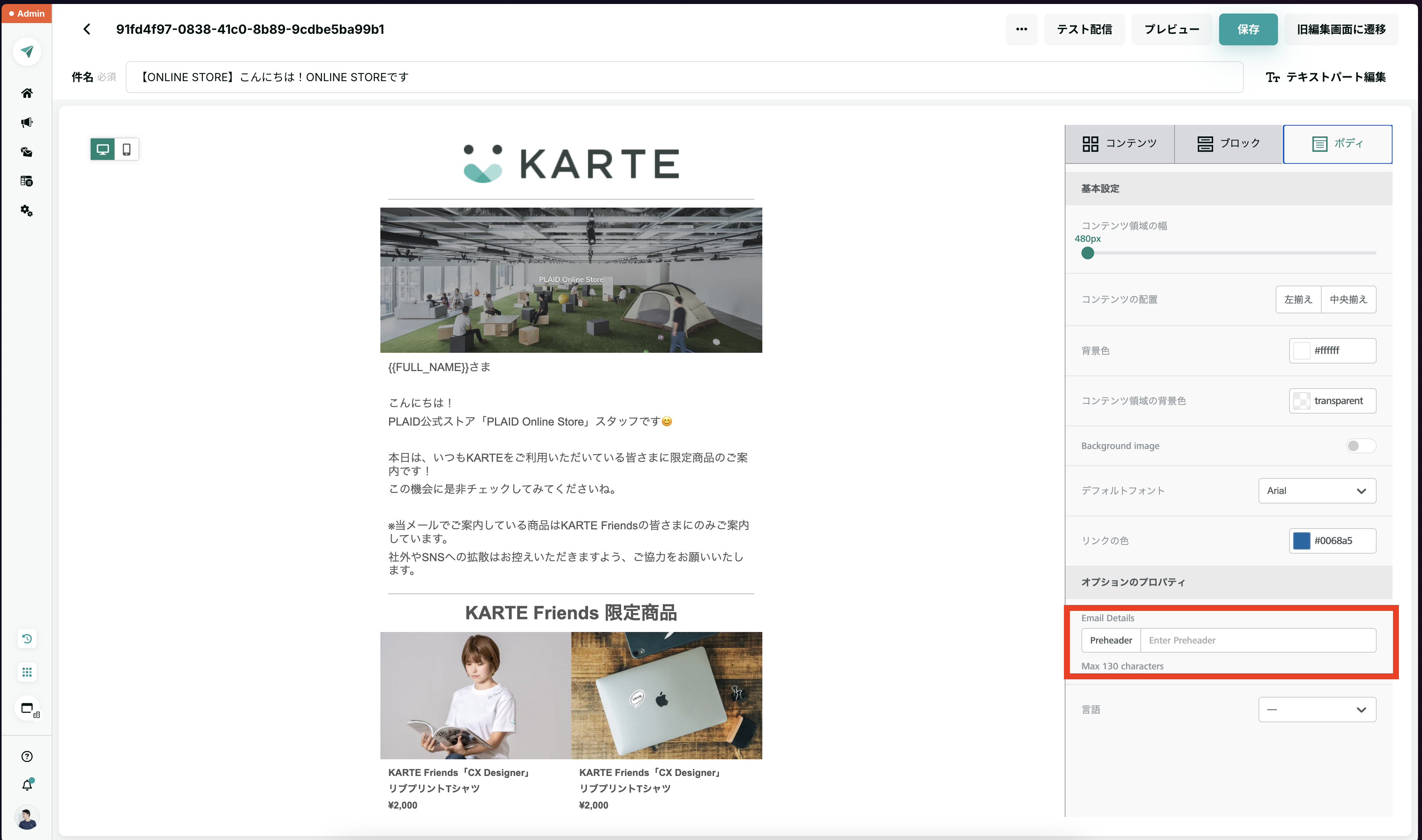Switch to the ブロック tab
Image resolution: width=1422 pixels, height=840 pixels.
click(1228, 144)
